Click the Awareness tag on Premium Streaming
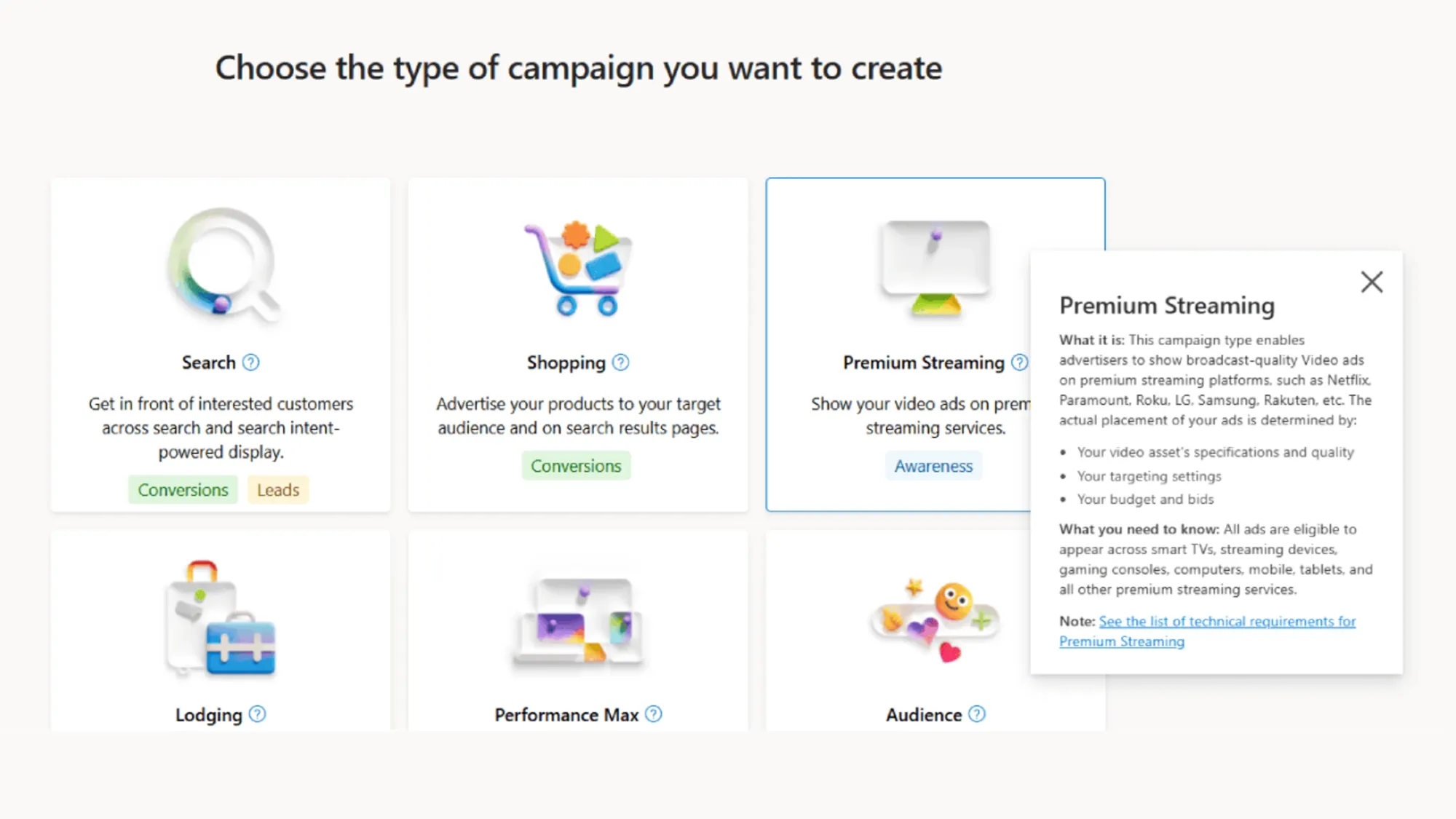The image size is (1456, 819). 933,466
